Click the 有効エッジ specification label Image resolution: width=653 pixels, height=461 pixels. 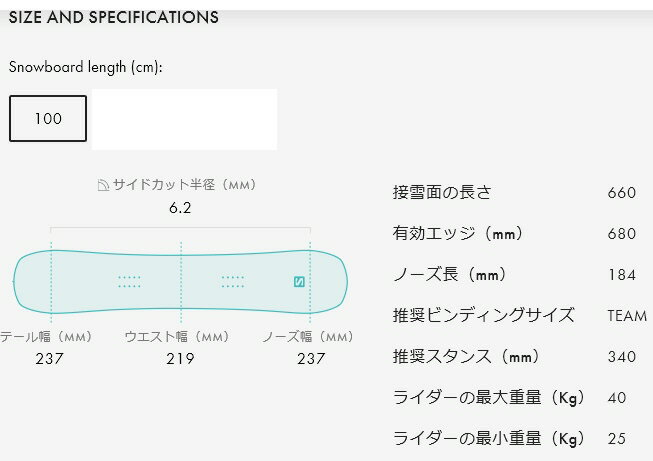pos(457,234)
